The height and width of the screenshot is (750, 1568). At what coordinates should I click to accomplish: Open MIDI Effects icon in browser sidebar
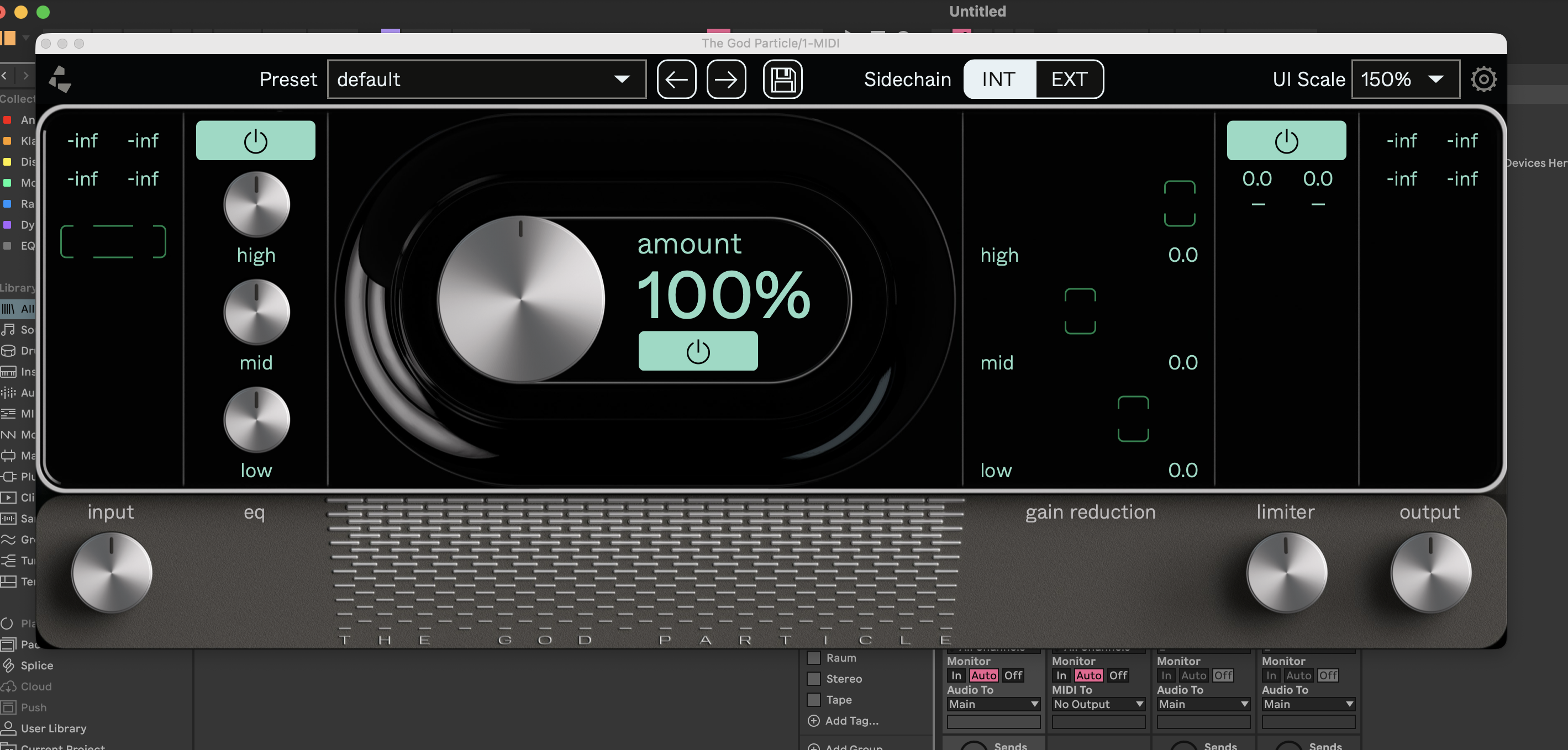tap(8, 414)
